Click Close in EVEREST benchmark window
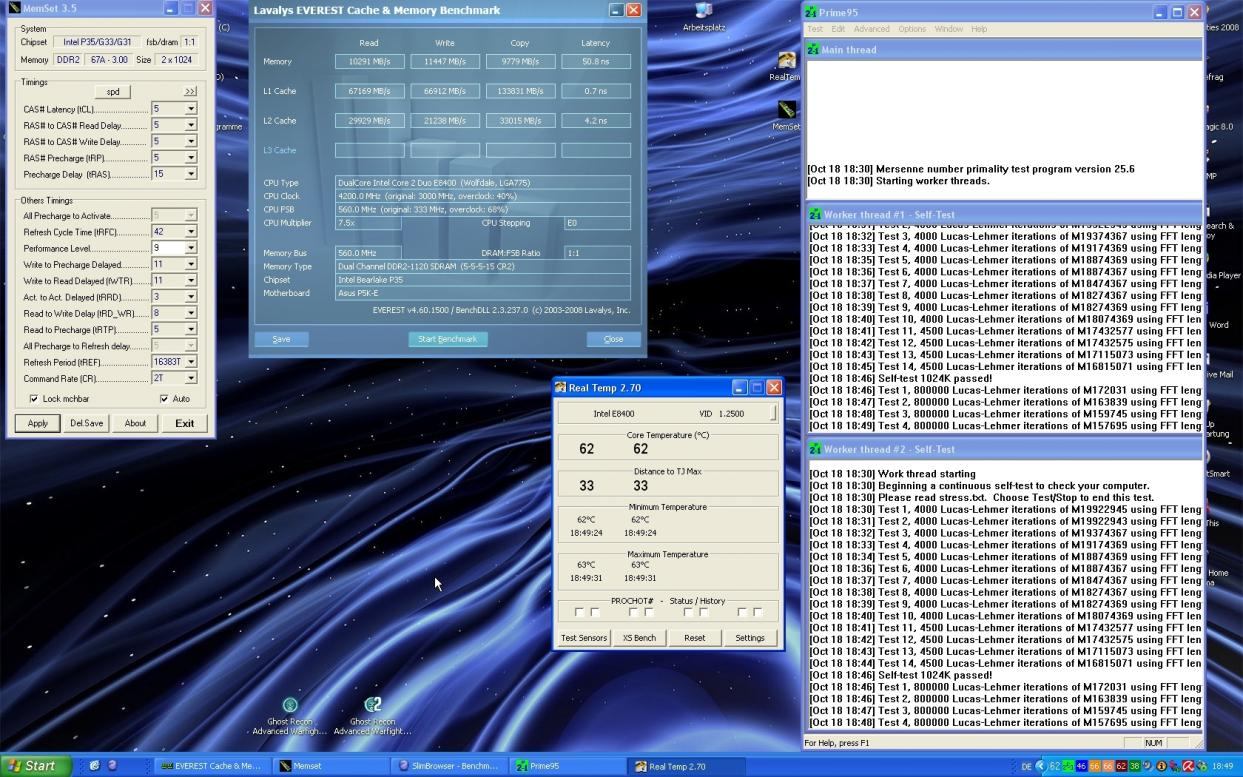Viewport: 1243px width, 777px height. tap(614, 339)
